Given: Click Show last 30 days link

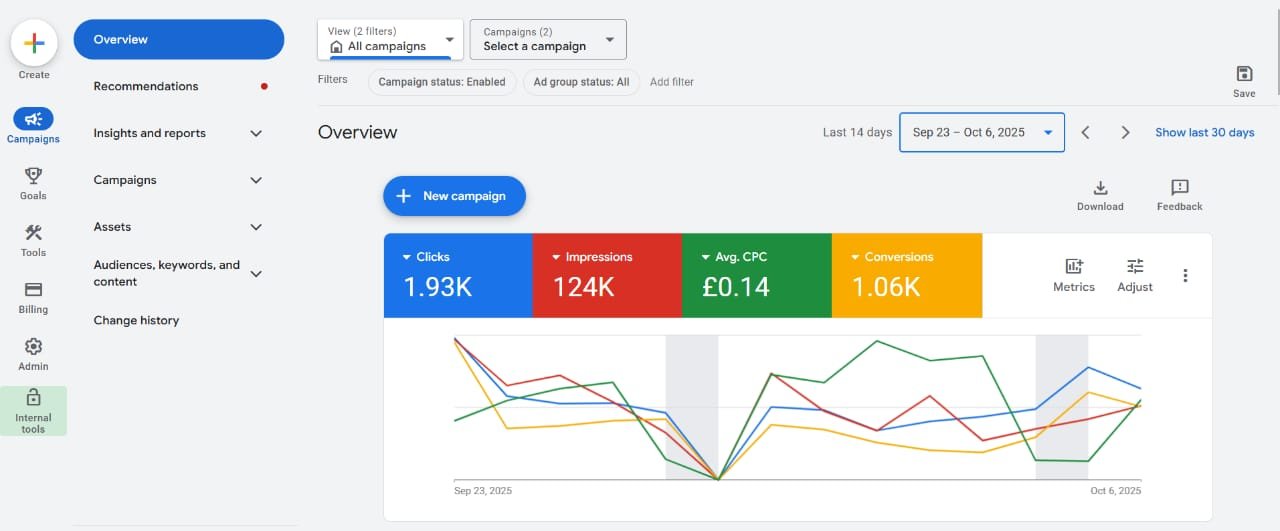Looking at the screenshot, I should [x=1204, y=132].
